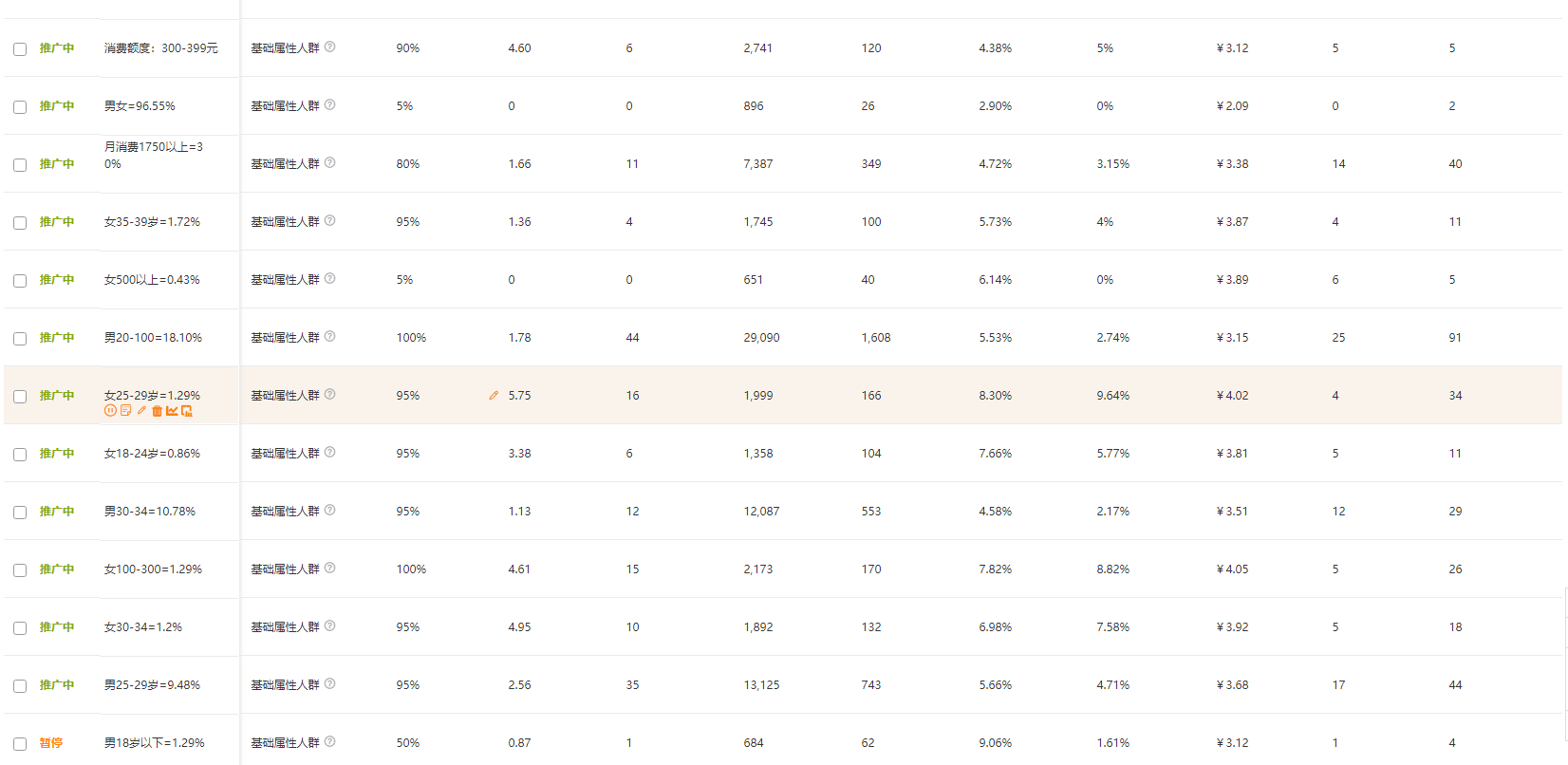Edit name of 女25-29岁=1.29% audience
Screen dimensions: 1568x765
[141, 410]
